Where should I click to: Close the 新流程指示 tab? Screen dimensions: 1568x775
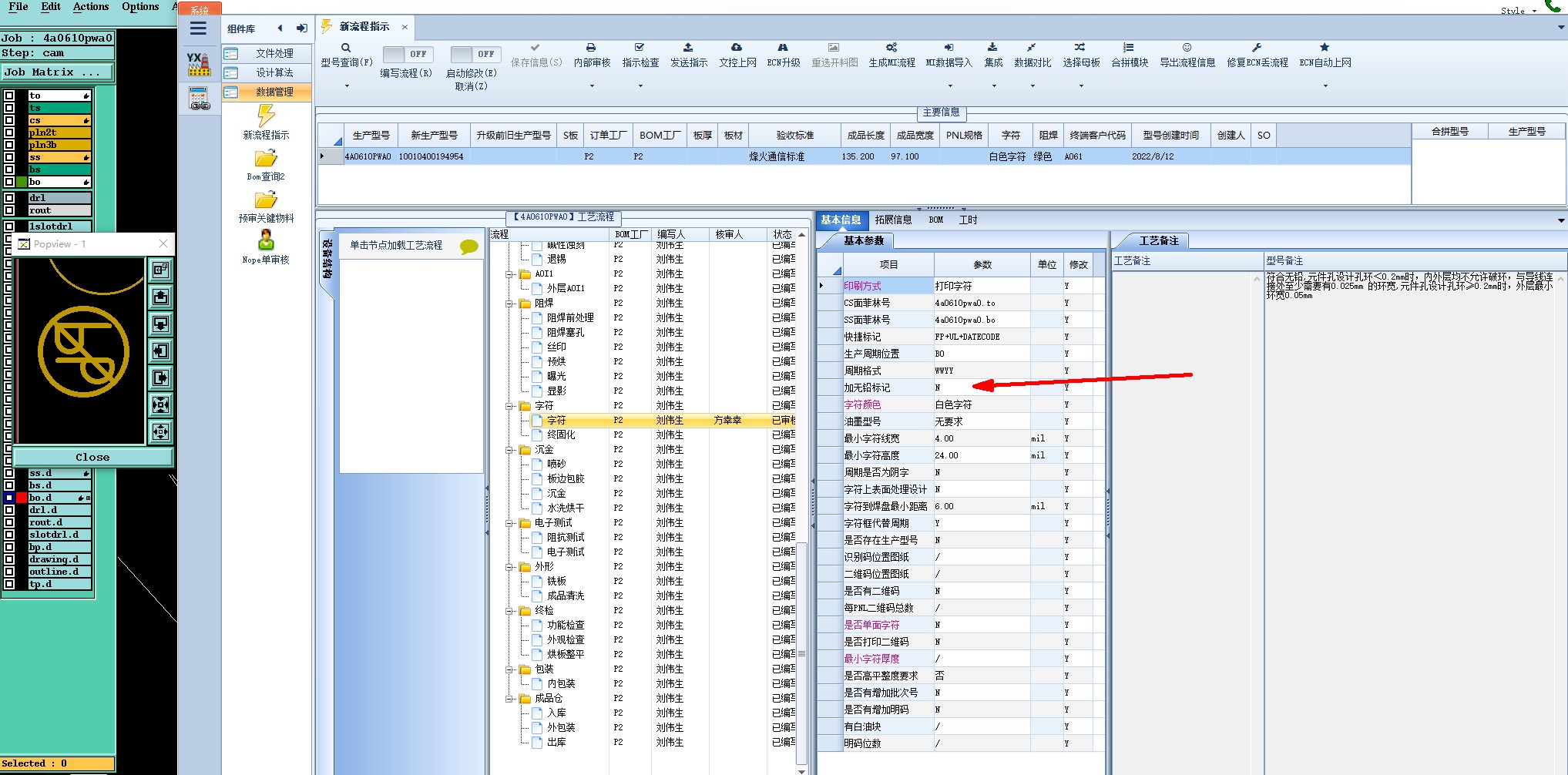(405, 27)
